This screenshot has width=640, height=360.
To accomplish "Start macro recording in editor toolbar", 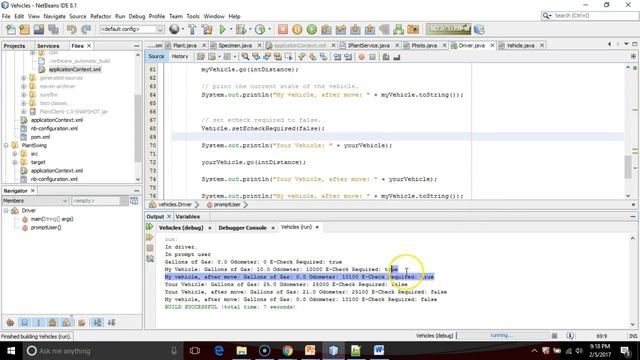I will pyautogui.click(x=361, y=57).
